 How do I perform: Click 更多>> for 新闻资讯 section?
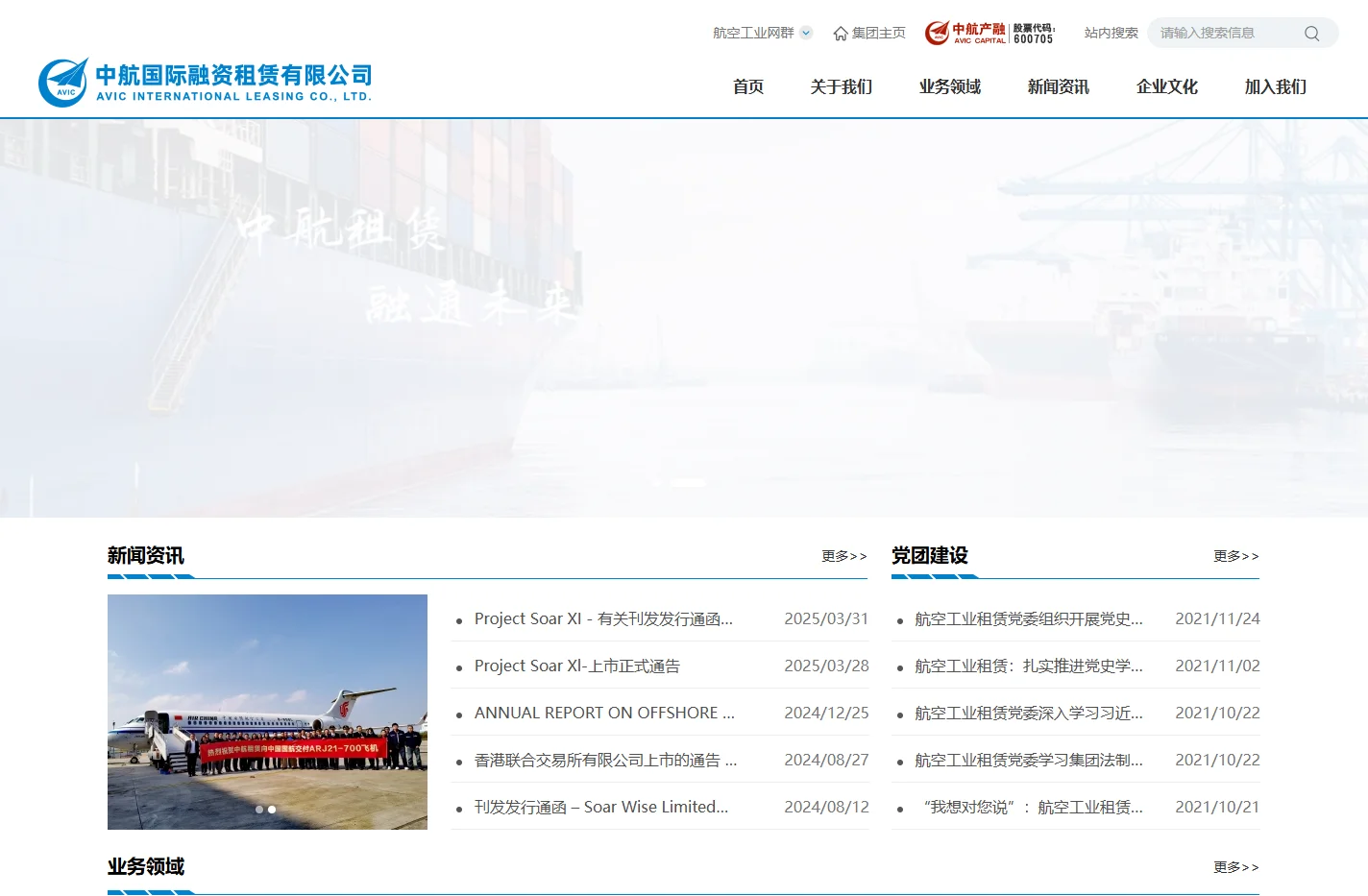(x=844, y=556)
